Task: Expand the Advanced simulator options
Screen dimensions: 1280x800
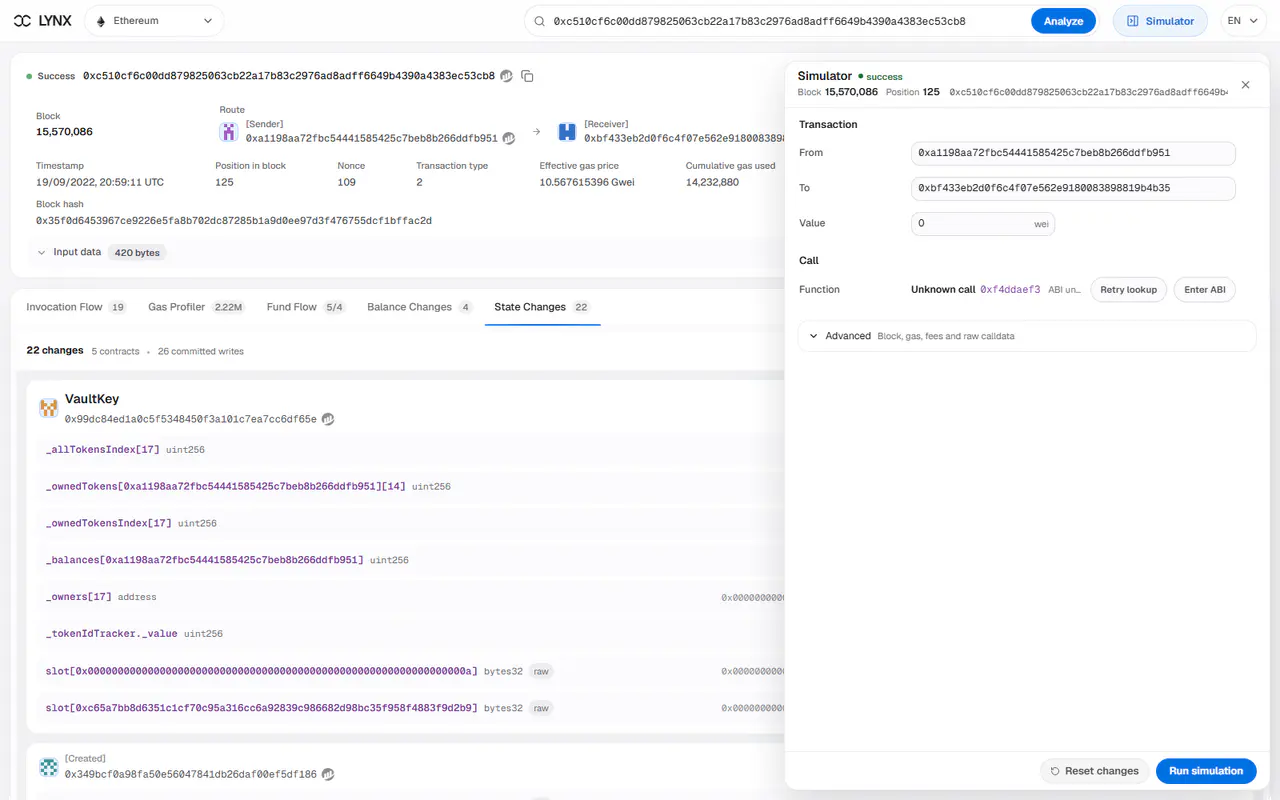Action: 1027,336
